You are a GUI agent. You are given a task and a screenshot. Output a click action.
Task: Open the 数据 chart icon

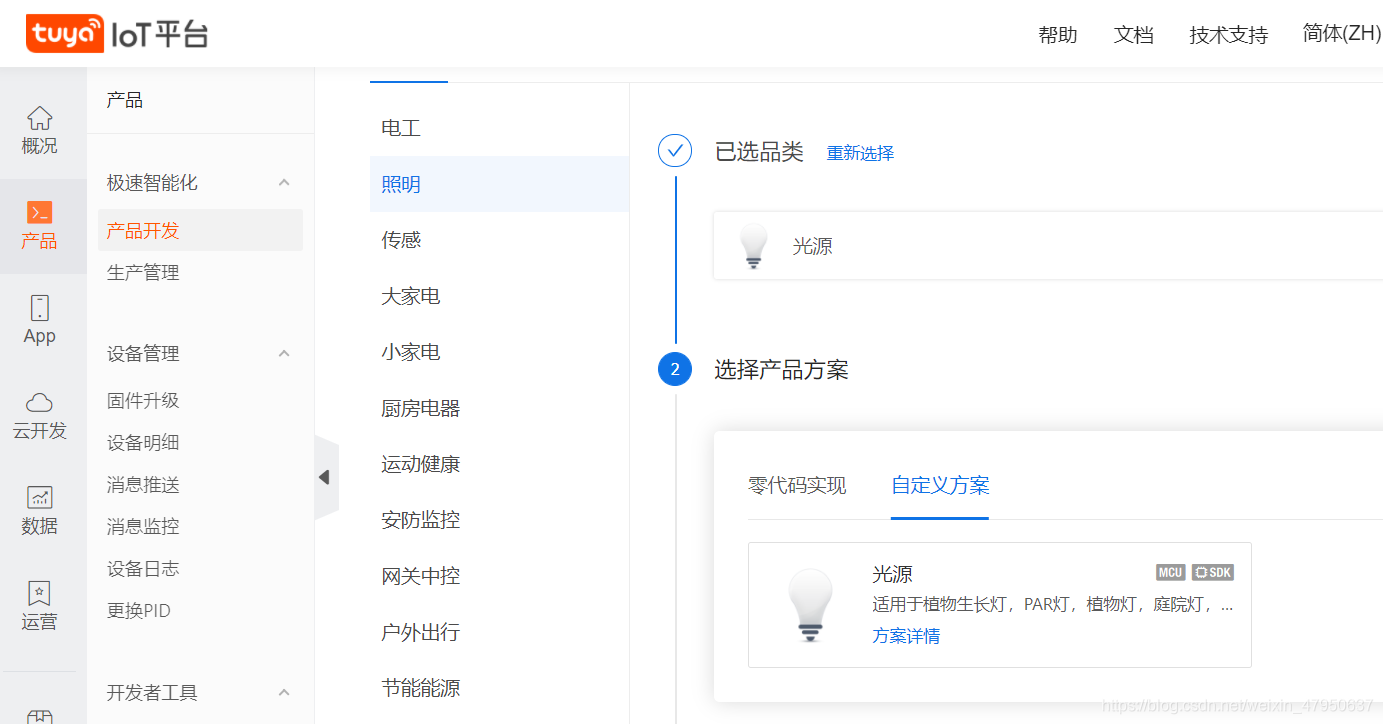[x=39, y=497]
